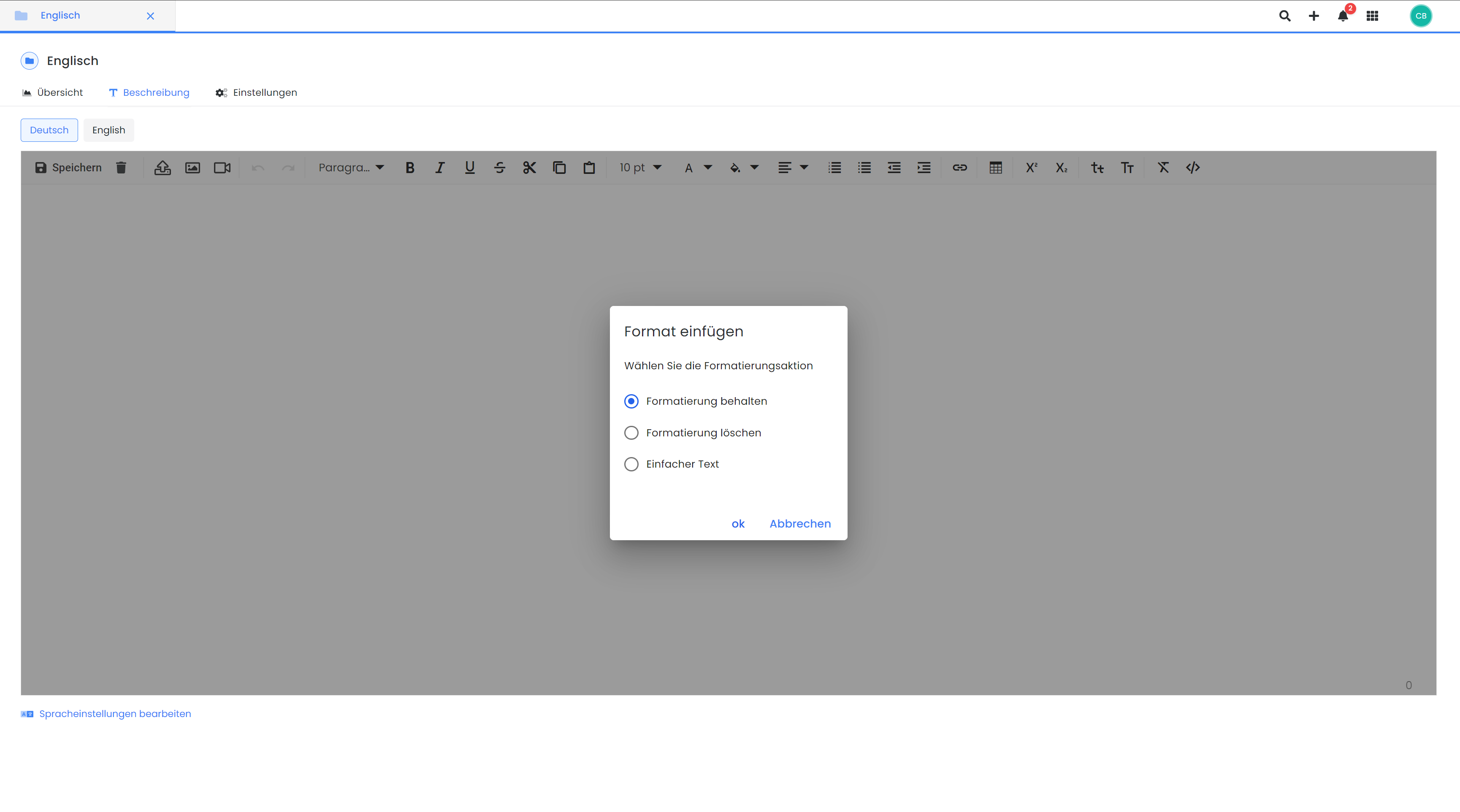
Task: Undo the last editor change
Action: (x=258, y=167)
